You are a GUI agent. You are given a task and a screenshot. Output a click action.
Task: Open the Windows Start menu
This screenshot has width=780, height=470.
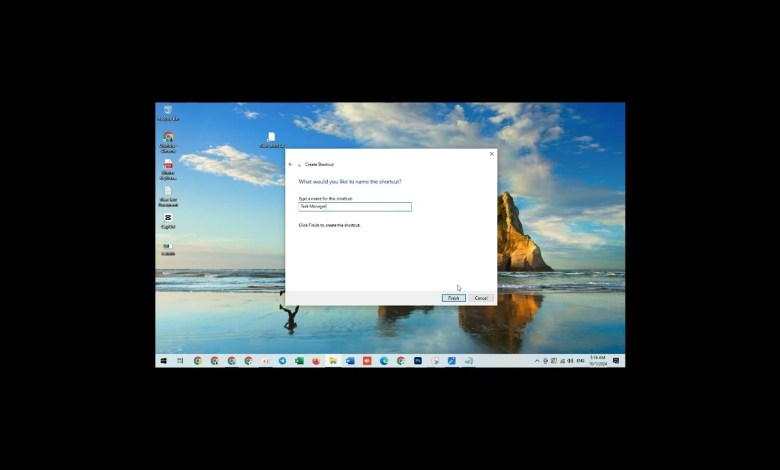pyautogui.click(x=163, y=361)
